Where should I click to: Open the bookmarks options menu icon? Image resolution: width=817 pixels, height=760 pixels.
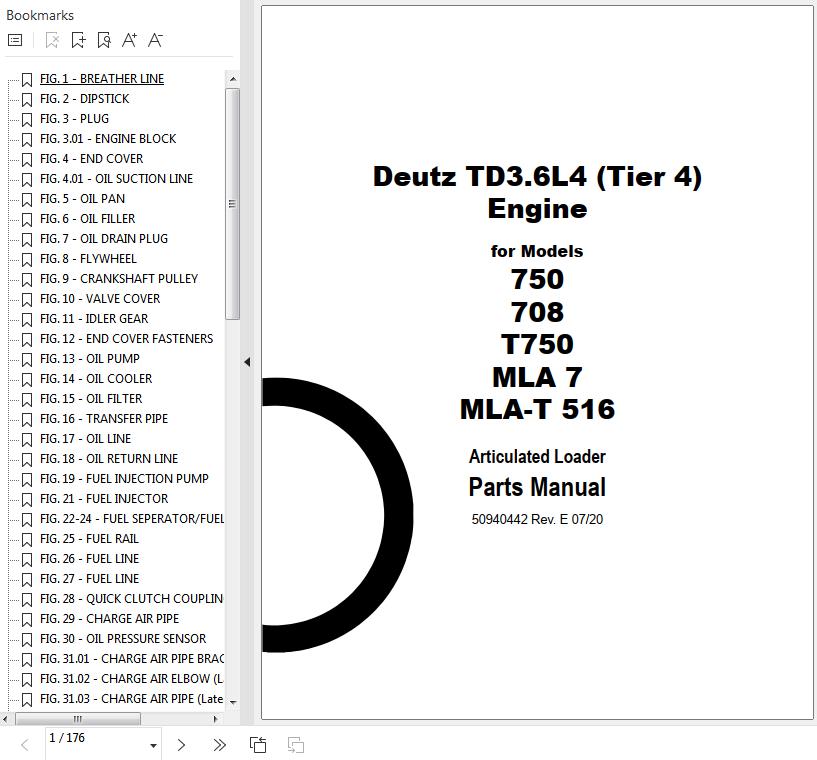(x=15, y=40)
